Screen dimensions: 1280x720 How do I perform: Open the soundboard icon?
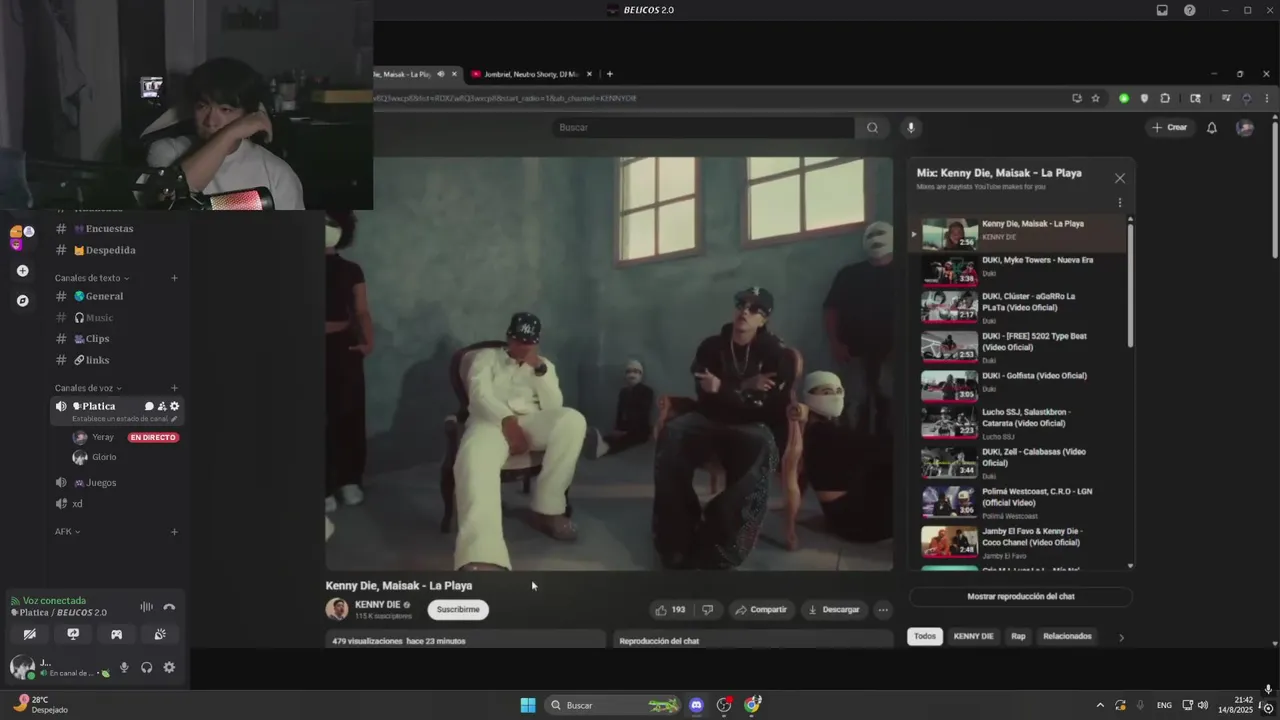160,634
